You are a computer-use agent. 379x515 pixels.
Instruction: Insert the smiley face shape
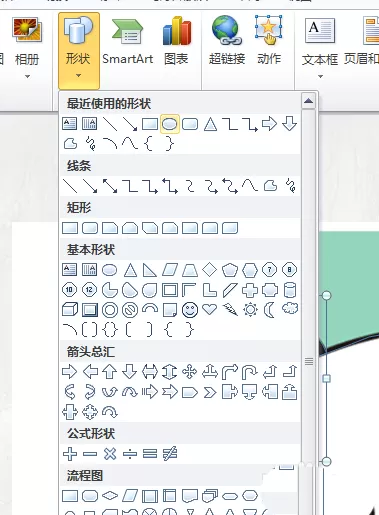click(190, 310)
